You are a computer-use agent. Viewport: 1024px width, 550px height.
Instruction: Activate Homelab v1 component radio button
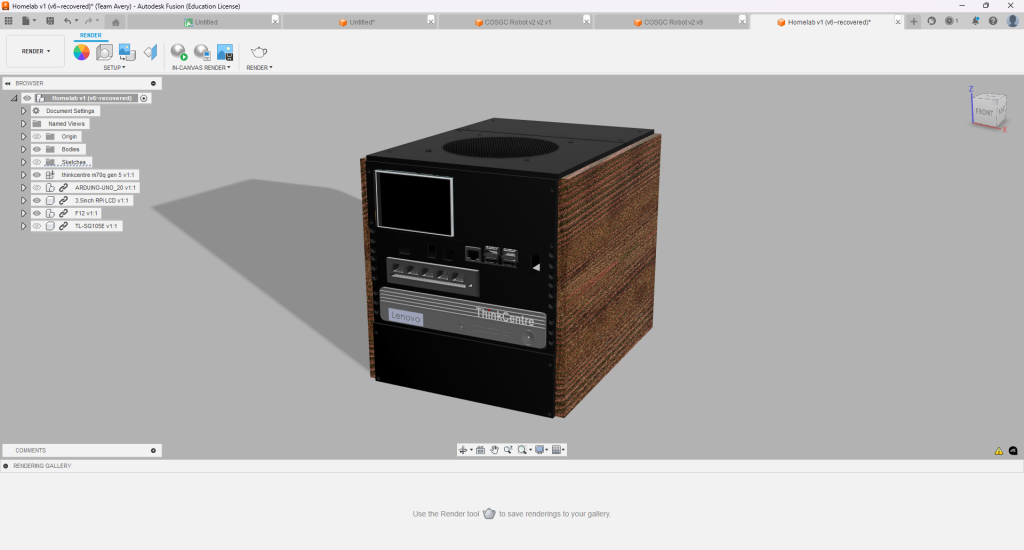pos(144,98)
